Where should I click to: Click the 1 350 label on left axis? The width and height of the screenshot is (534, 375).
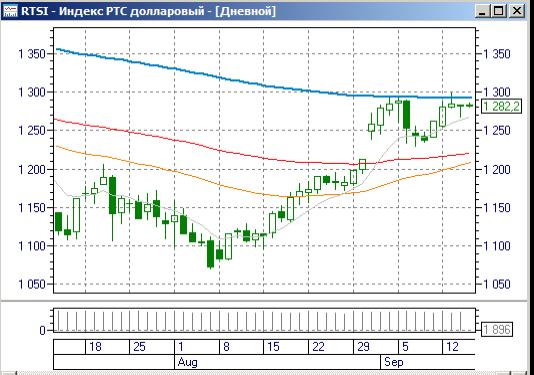point(32,54)
